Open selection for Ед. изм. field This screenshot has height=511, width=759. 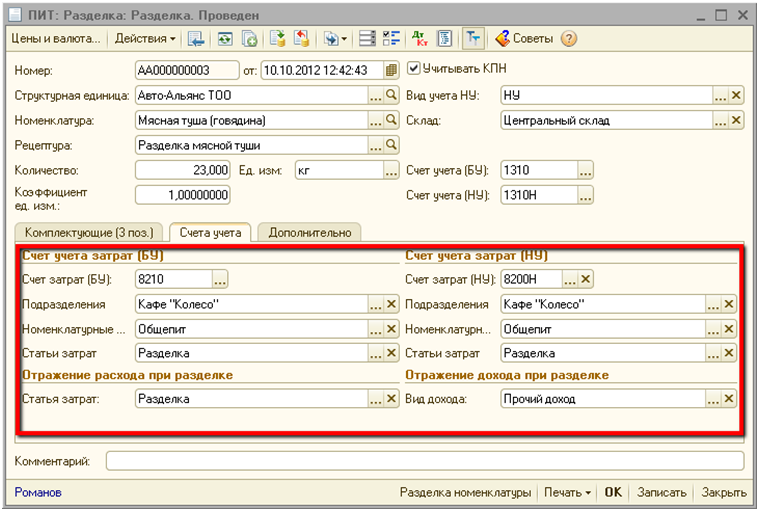point(392,170)
